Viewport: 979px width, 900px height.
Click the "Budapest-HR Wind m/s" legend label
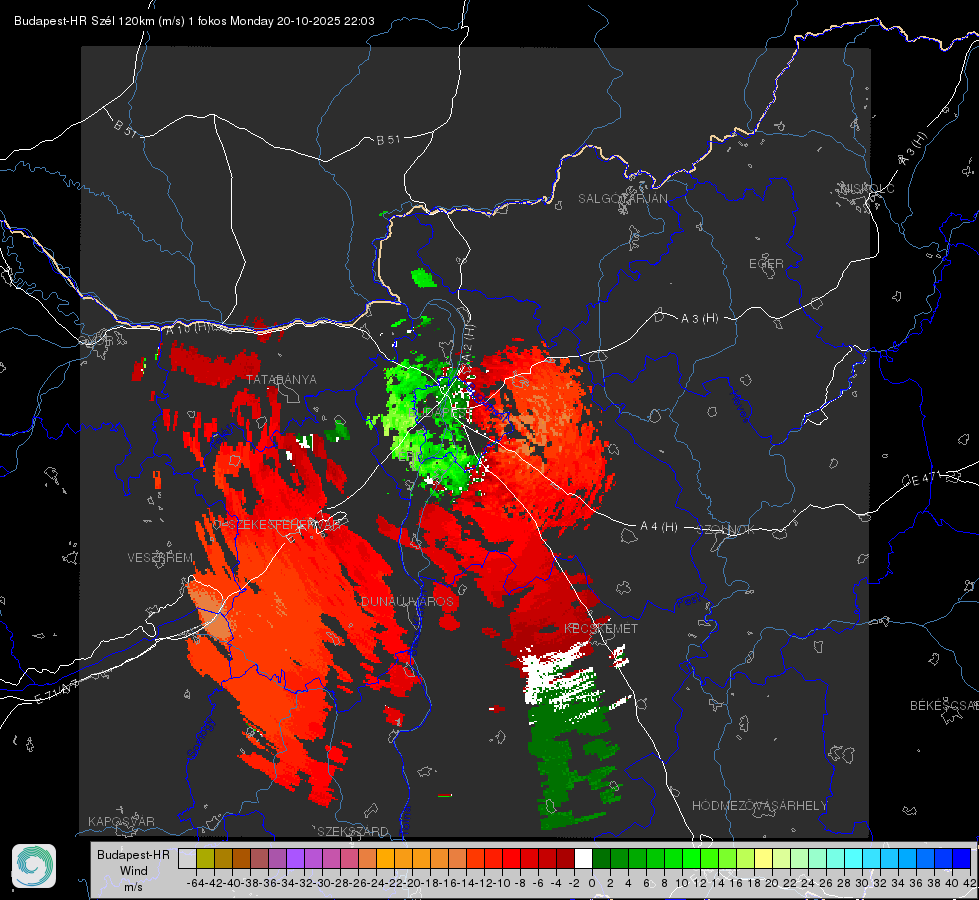coord(133,871)
